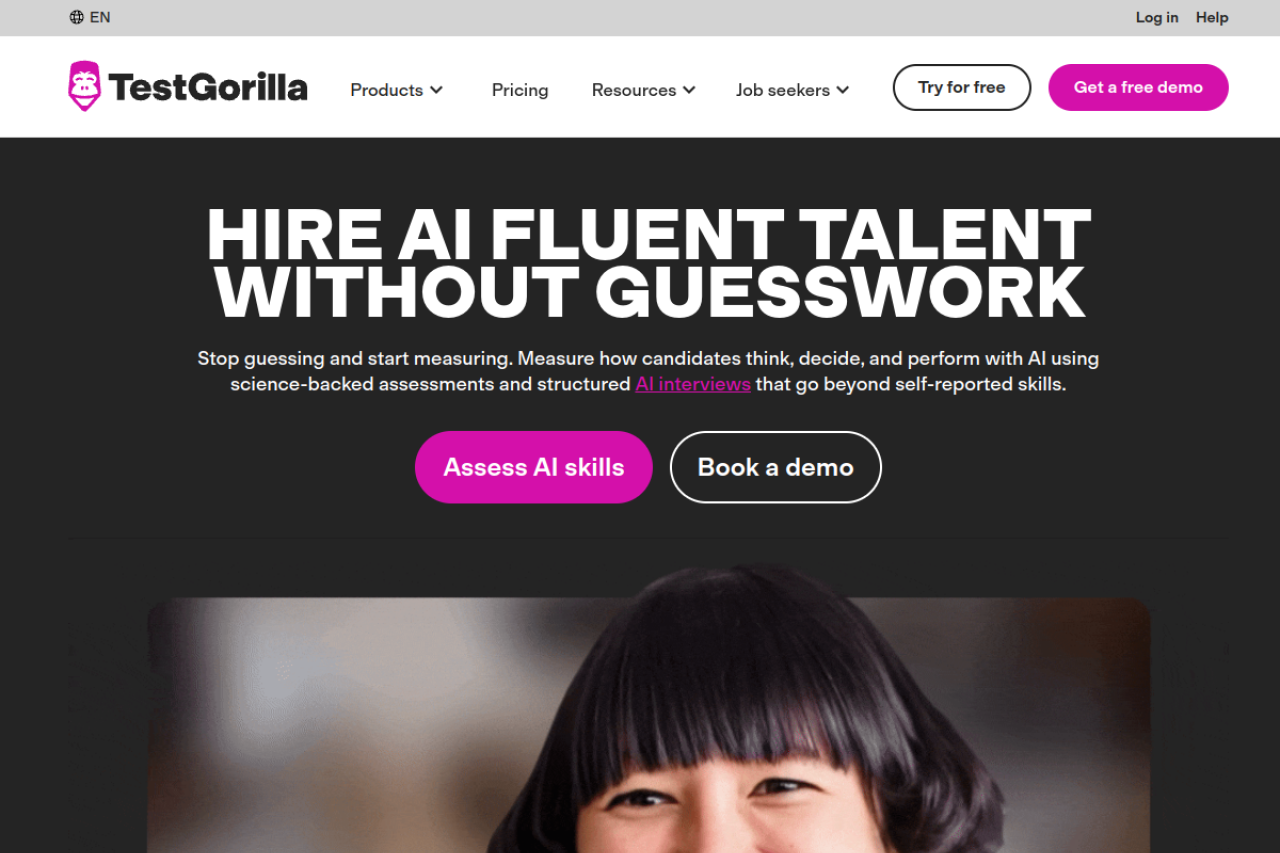Open the Resources menu
Viewport: 1280px width, 853px height.
pos(643,90)
